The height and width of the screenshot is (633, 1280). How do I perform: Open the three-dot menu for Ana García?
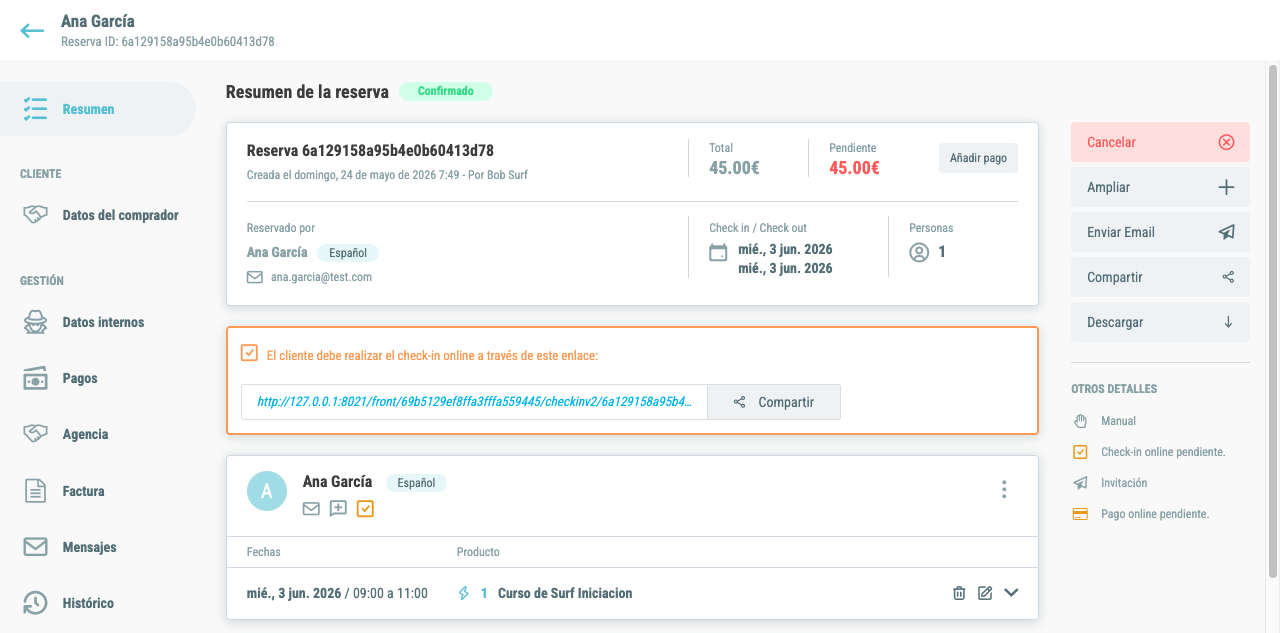click(x=1004, y=489)
